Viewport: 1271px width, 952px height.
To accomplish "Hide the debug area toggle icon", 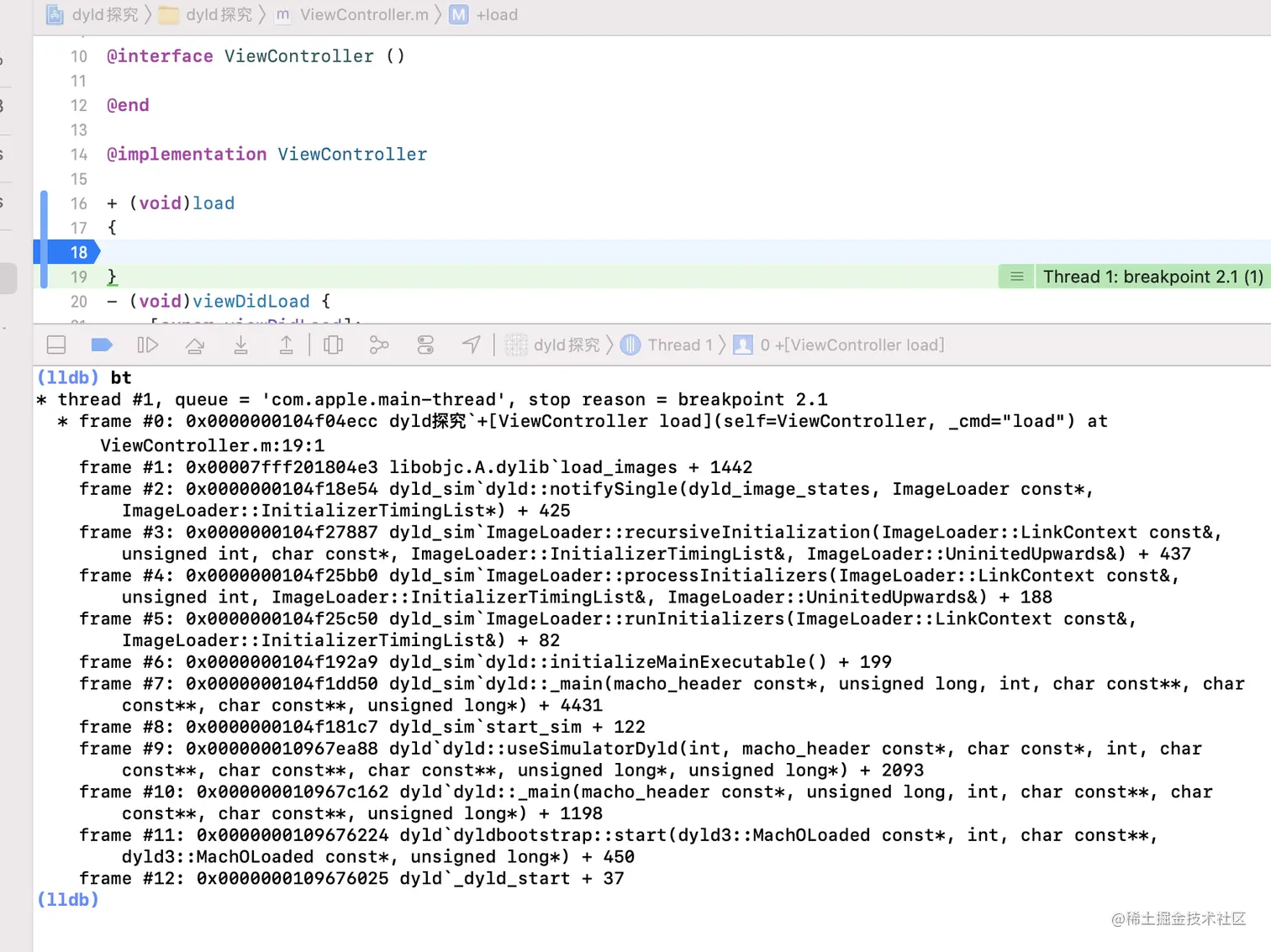I will pyautogui.click(x=56, y=345).
